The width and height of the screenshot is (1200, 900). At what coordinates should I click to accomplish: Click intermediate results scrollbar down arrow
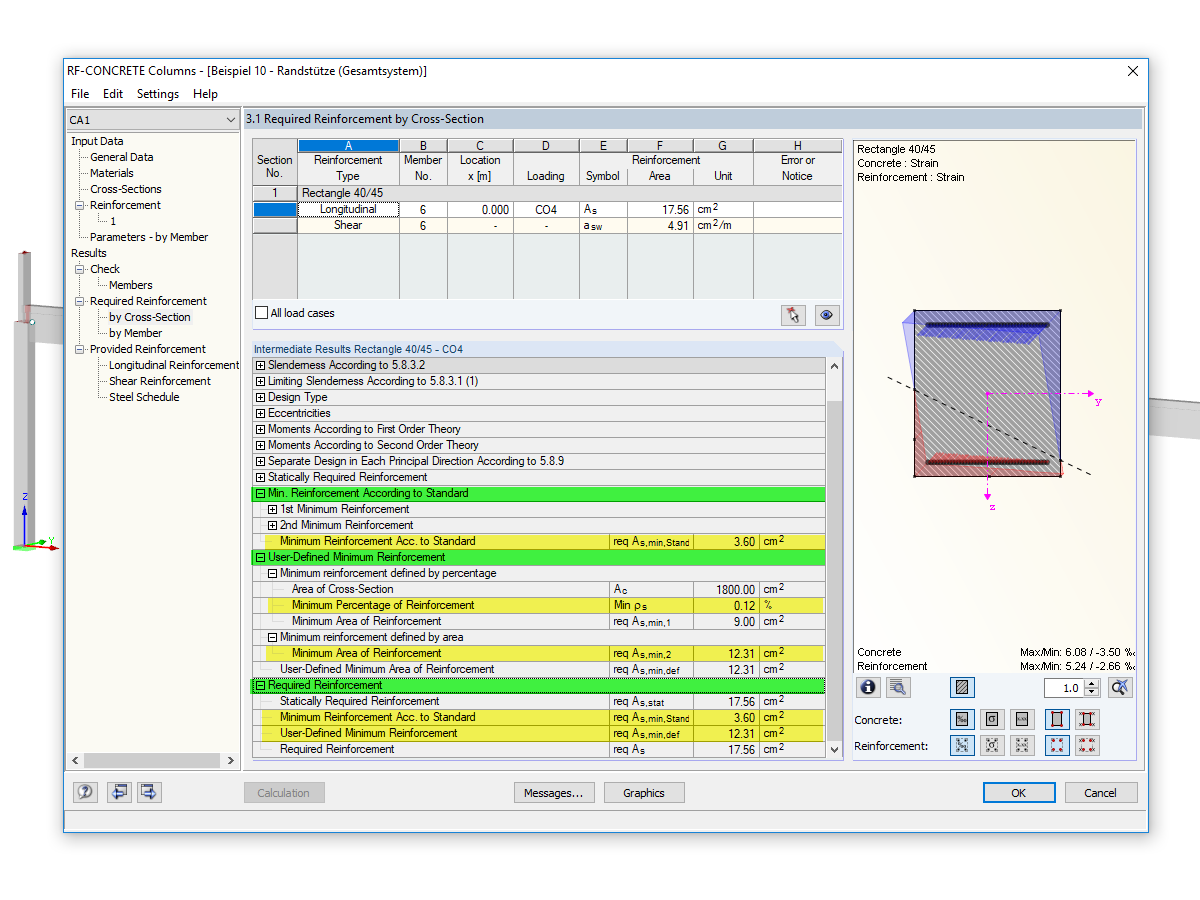click(x=835, y=749)
